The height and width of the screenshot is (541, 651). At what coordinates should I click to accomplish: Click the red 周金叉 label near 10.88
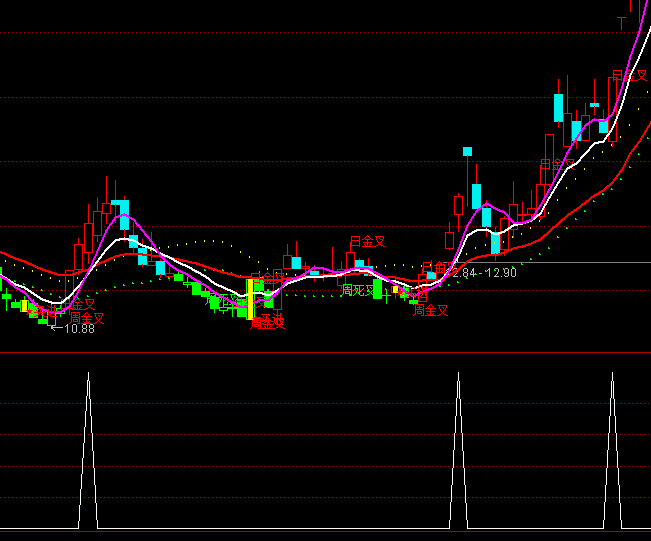(86, 318)
